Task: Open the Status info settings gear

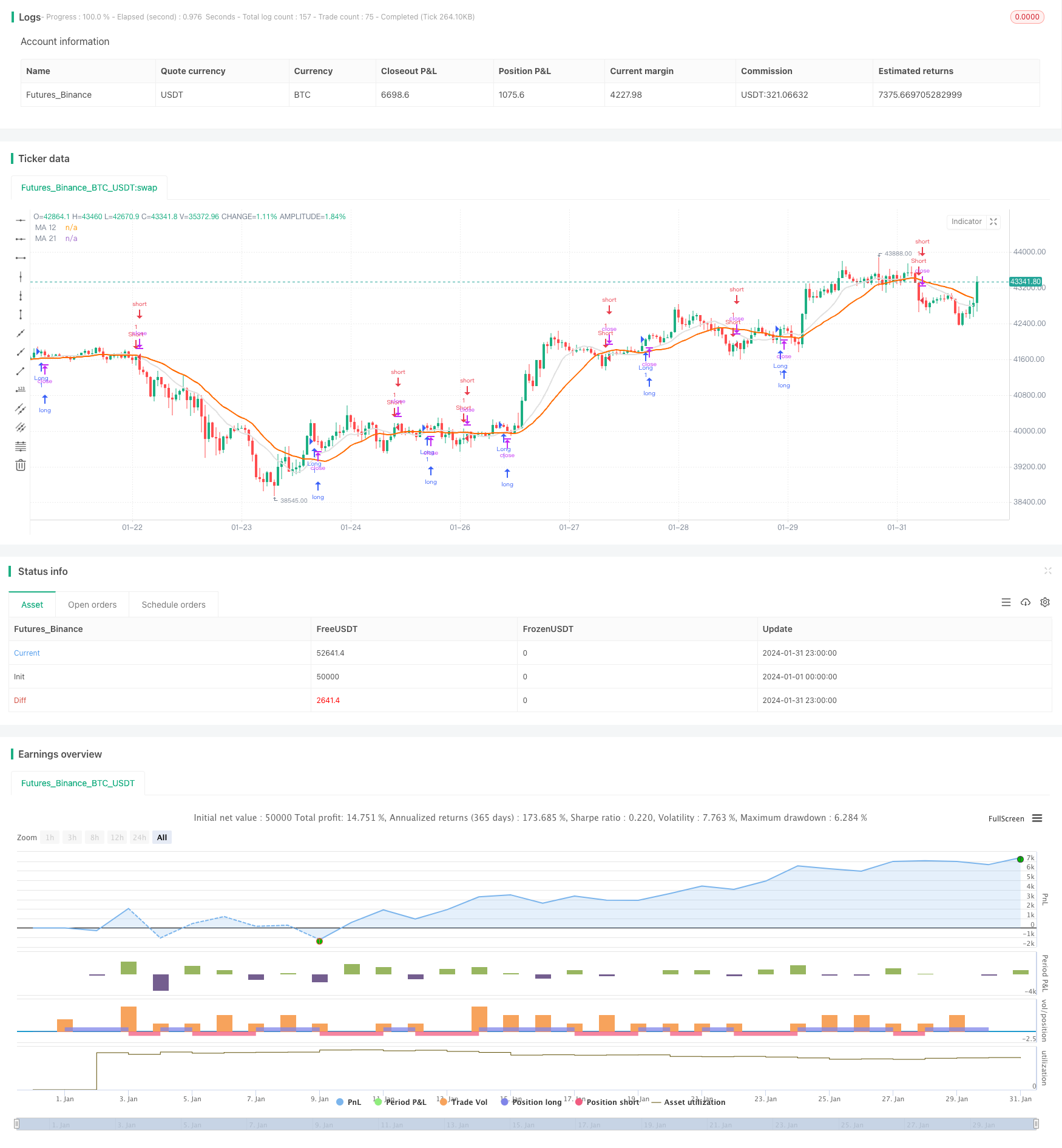Action: [1045, 602]
